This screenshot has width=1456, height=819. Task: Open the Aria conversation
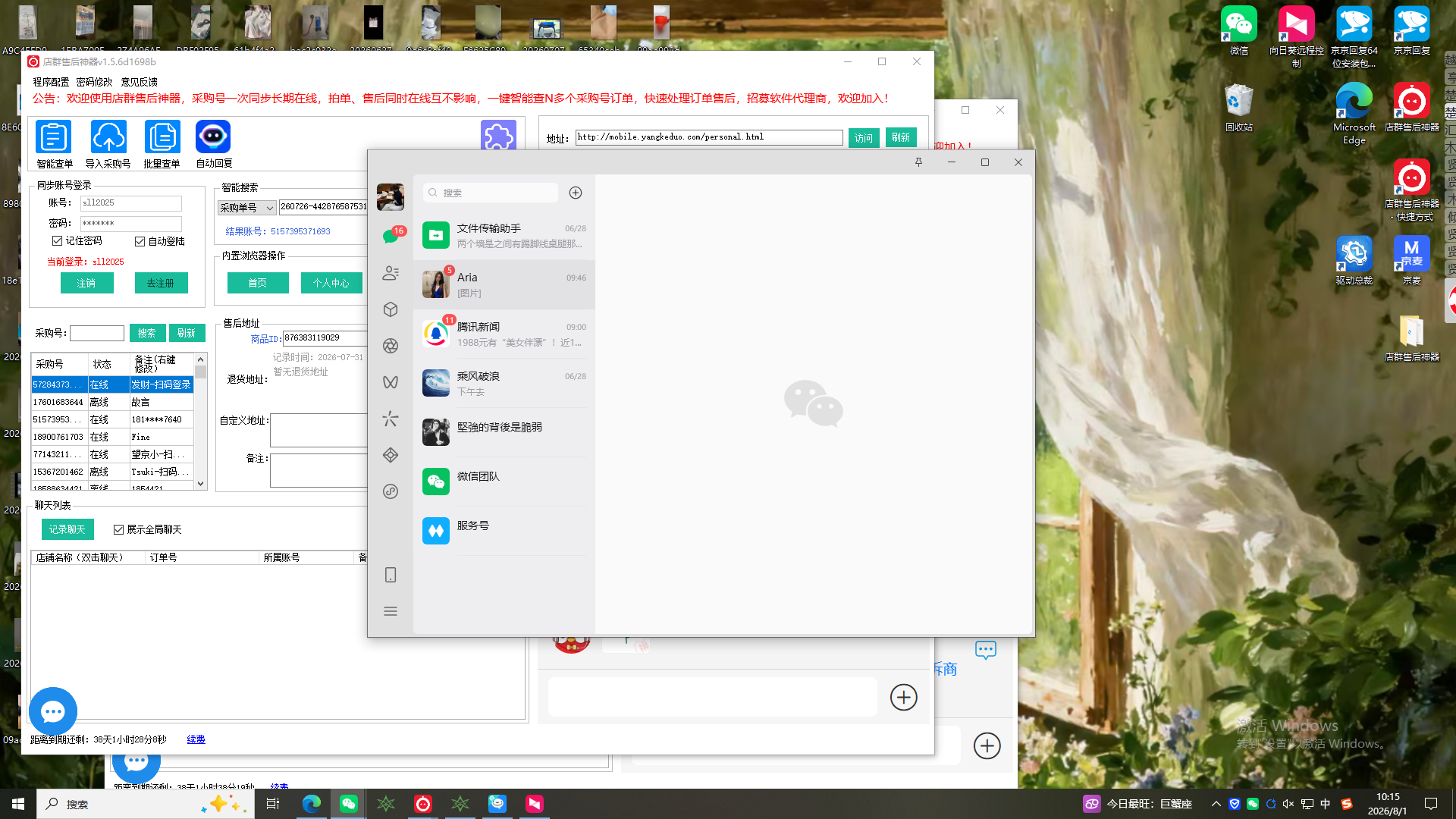pyautogui.click(x=504, y=285)
